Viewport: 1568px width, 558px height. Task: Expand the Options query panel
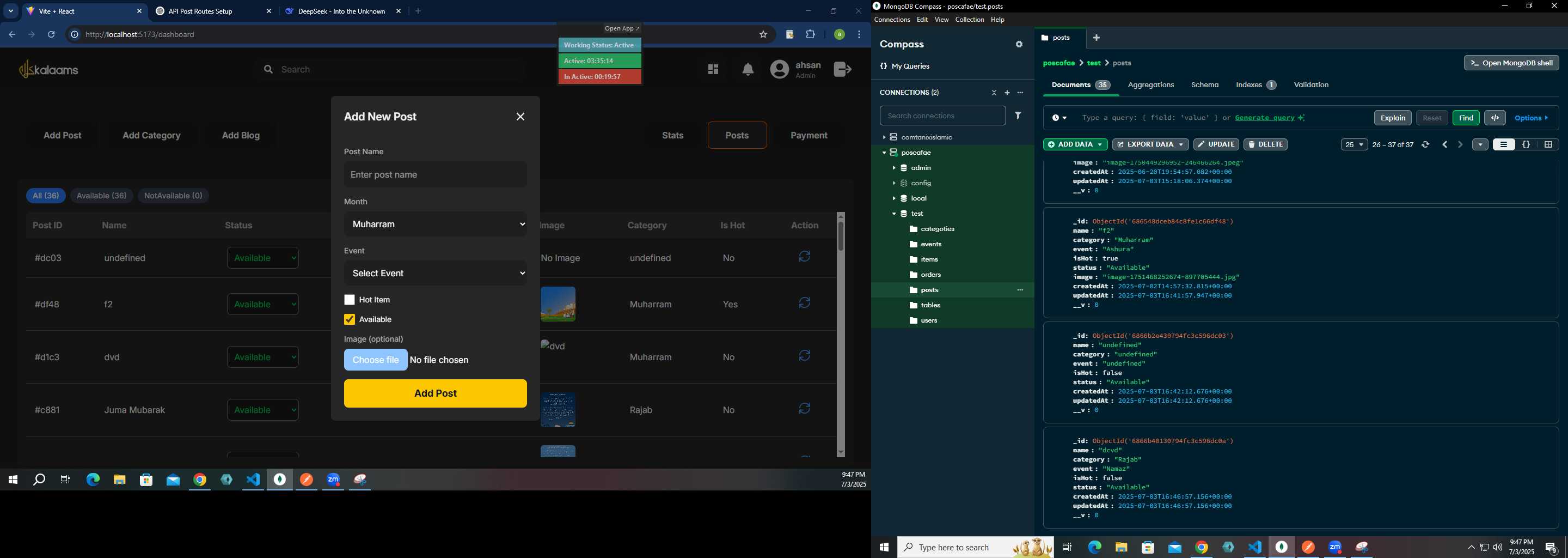[1532, 118]
